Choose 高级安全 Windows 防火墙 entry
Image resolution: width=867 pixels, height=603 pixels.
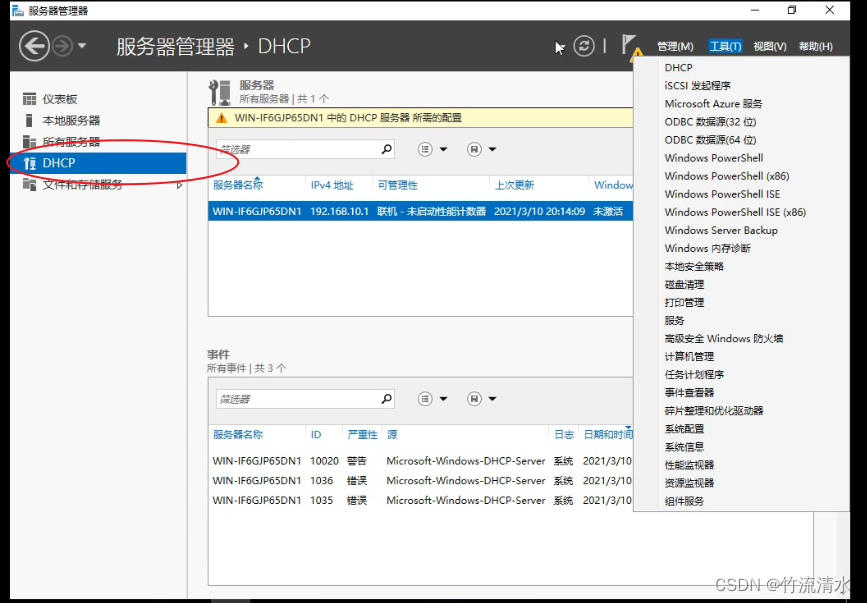tap(723, 339)
